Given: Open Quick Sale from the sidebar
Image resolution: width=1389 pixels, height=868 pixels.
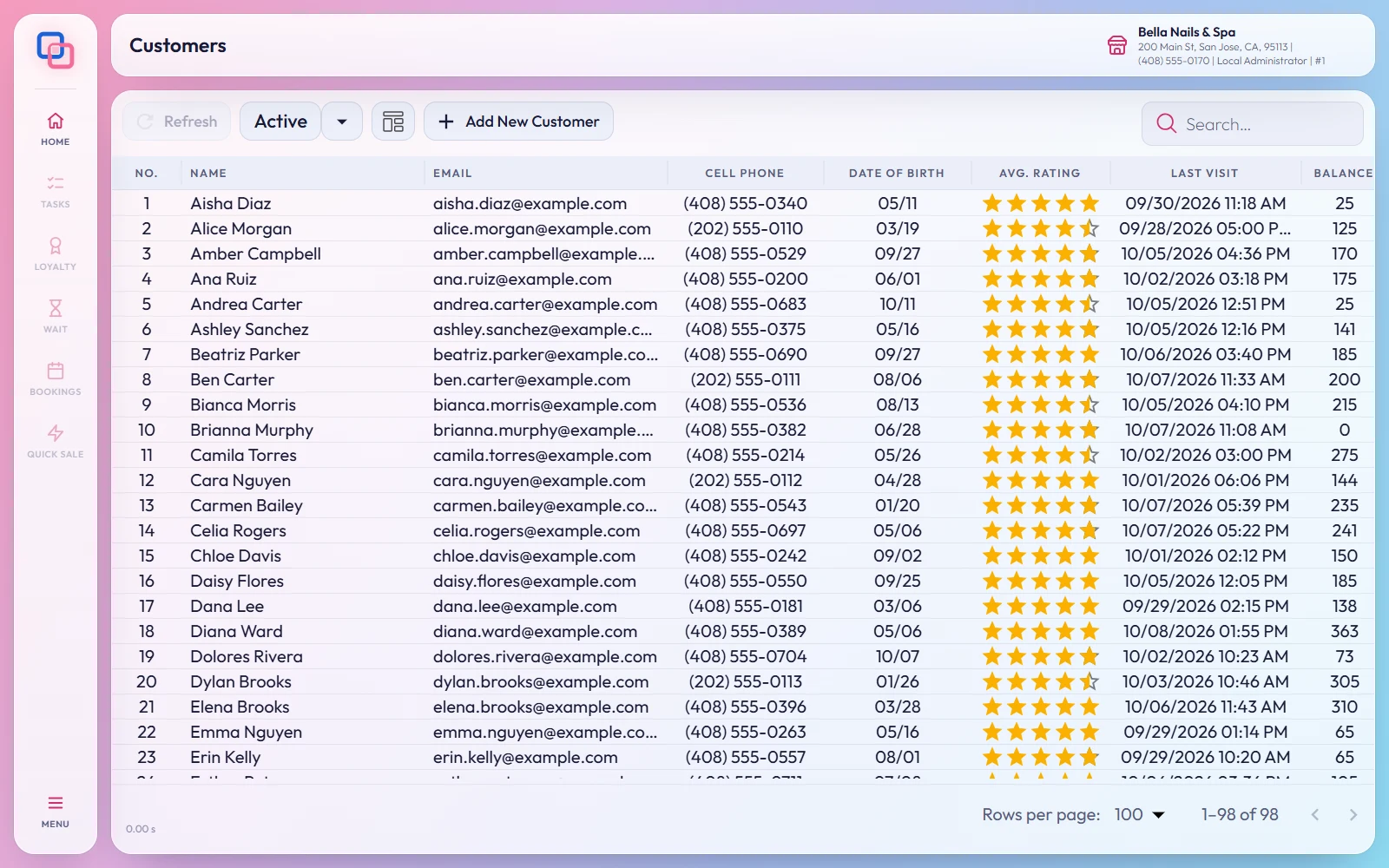Looking at the screenshot, I should [x=55, y=441].
